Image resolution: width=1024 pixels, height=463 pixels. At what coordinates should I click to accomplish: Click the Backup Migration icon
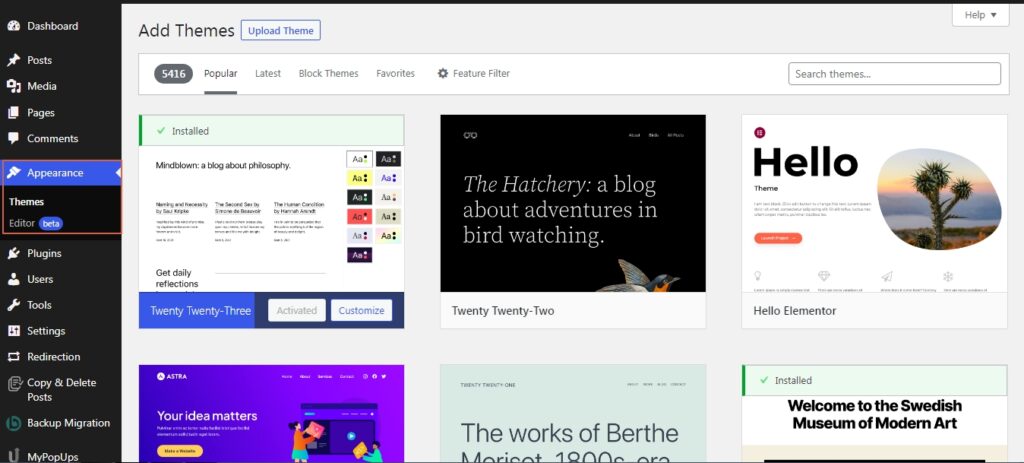click(x=14, y=423)
